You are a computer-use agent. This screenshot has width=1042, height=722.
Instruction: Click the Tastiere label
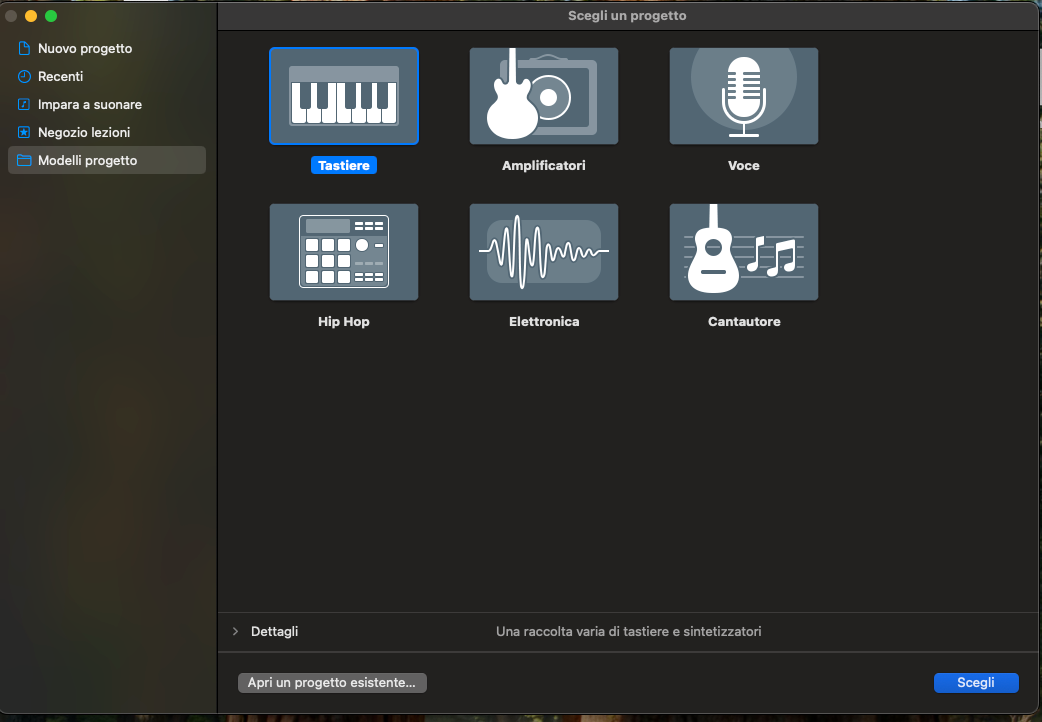coord(344,166)
